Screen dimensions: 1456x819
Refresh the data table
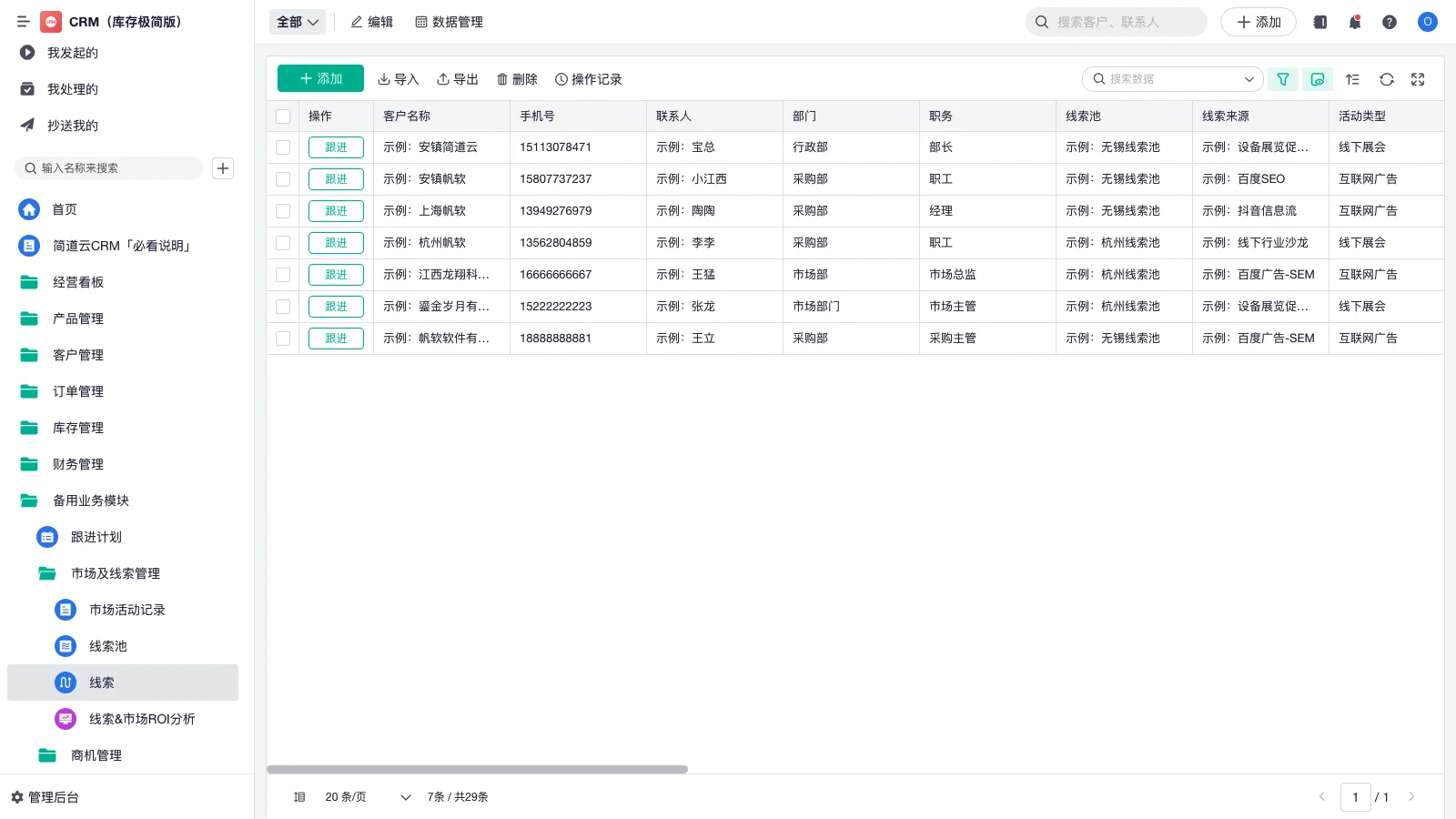pyautogui.click(x=1386, y=79)
